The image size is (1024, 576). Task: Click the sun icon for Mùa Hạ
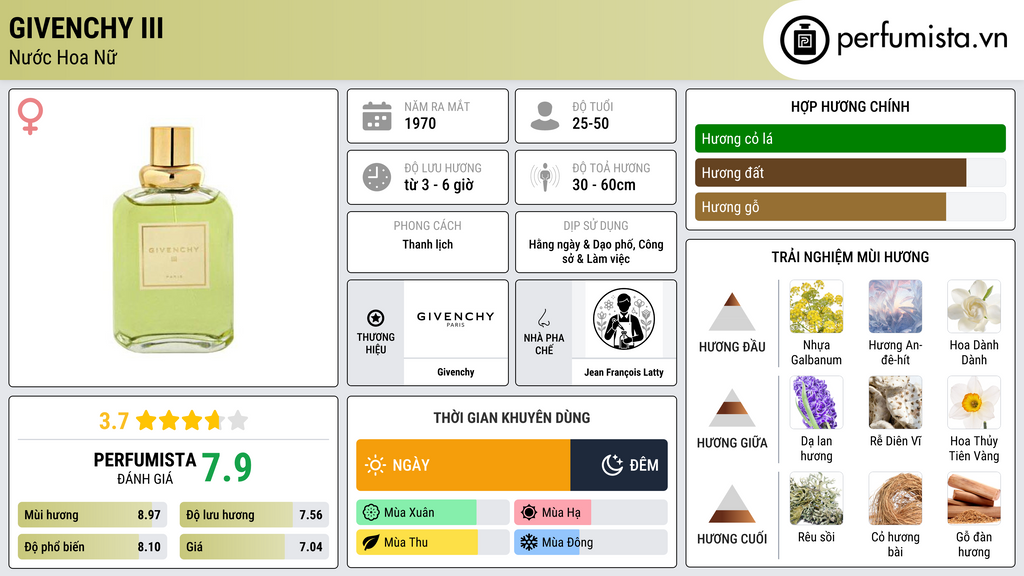coord(529,513)
